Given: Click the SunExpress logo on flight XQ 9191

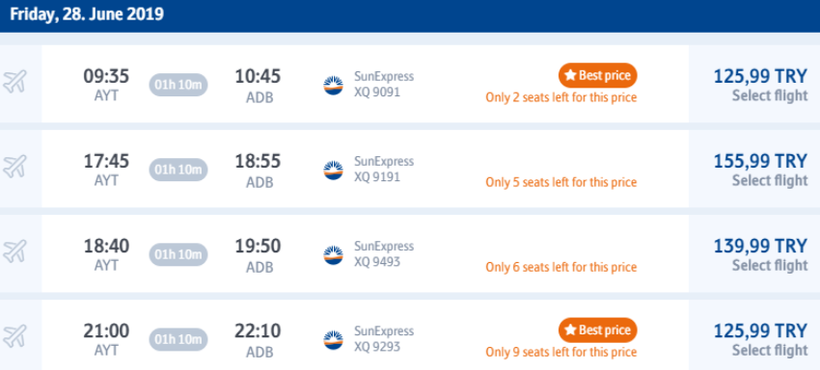Looking at the screenshot, I should click(x=333, y=170).
